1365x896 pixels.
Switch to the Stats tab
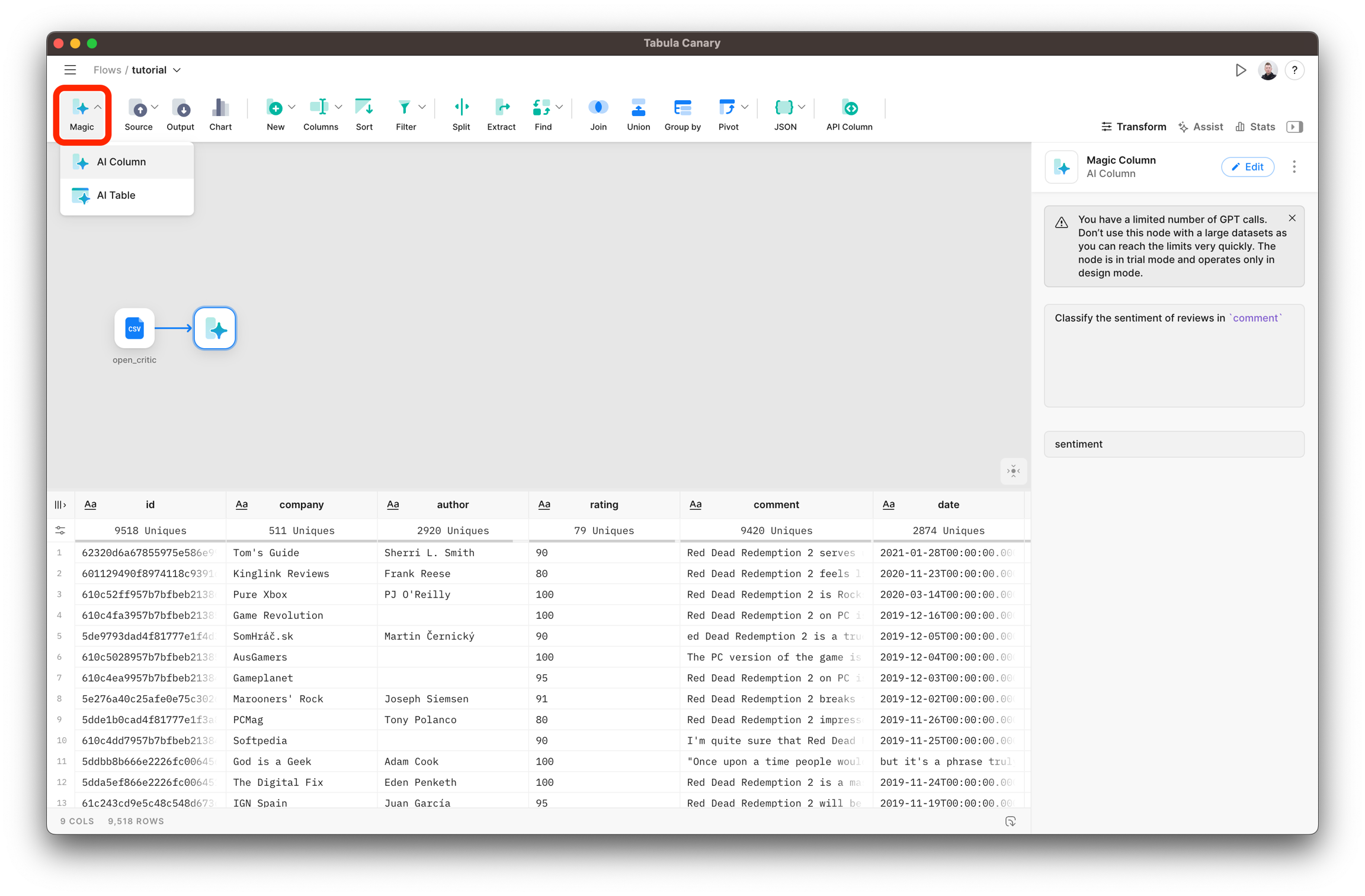click(1255, 127)
